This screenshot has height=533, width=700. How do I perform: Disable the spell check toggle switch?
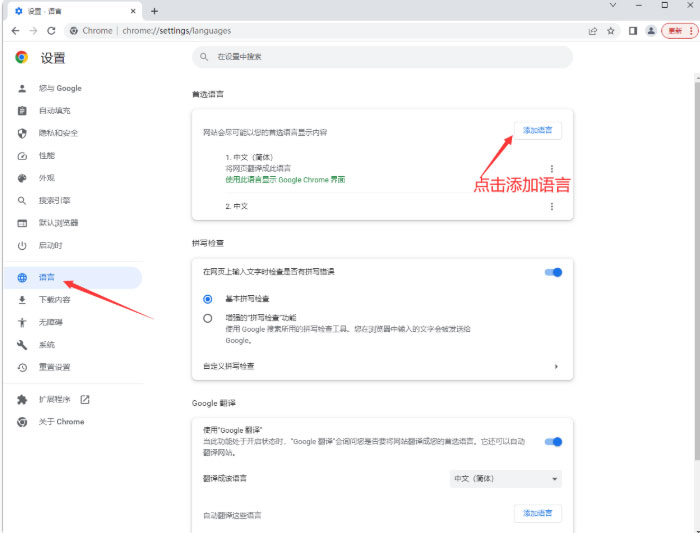[x=553, y=272]
